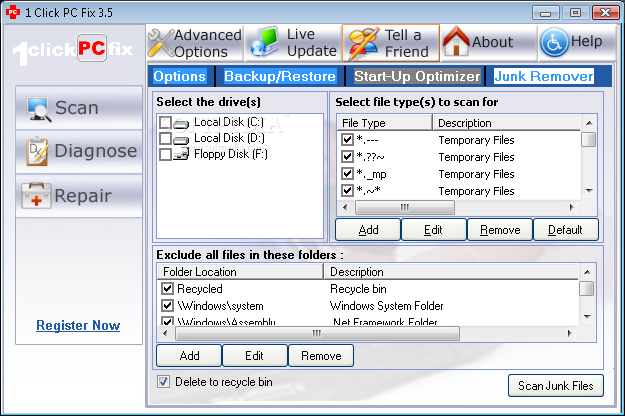Screen dimensions: 625x416
Task: Open the Start-Up Optimizer tab
Action: coord(417,77)
